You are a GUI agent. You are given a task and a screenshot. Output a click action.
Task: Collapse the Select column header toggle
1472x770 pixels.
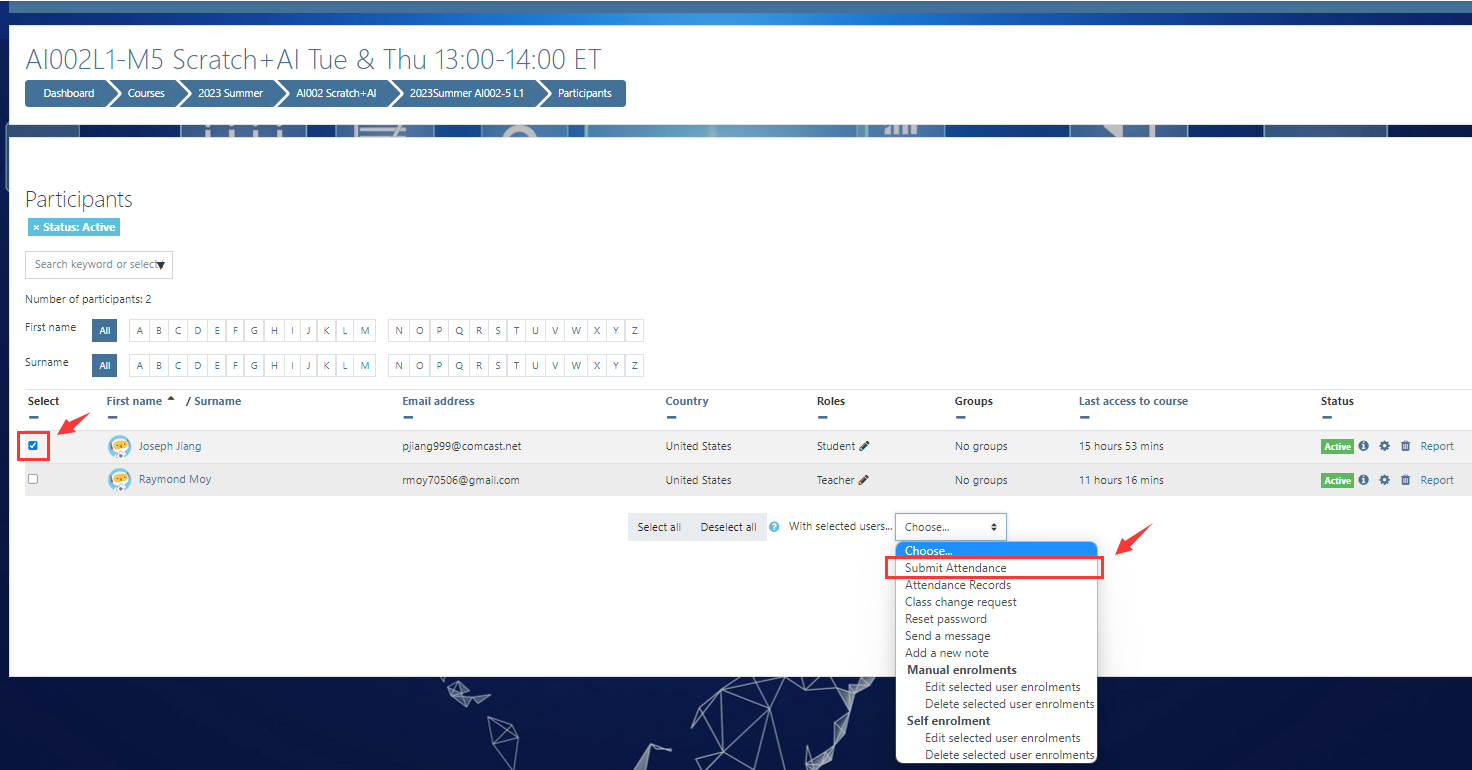pos(34,418)
